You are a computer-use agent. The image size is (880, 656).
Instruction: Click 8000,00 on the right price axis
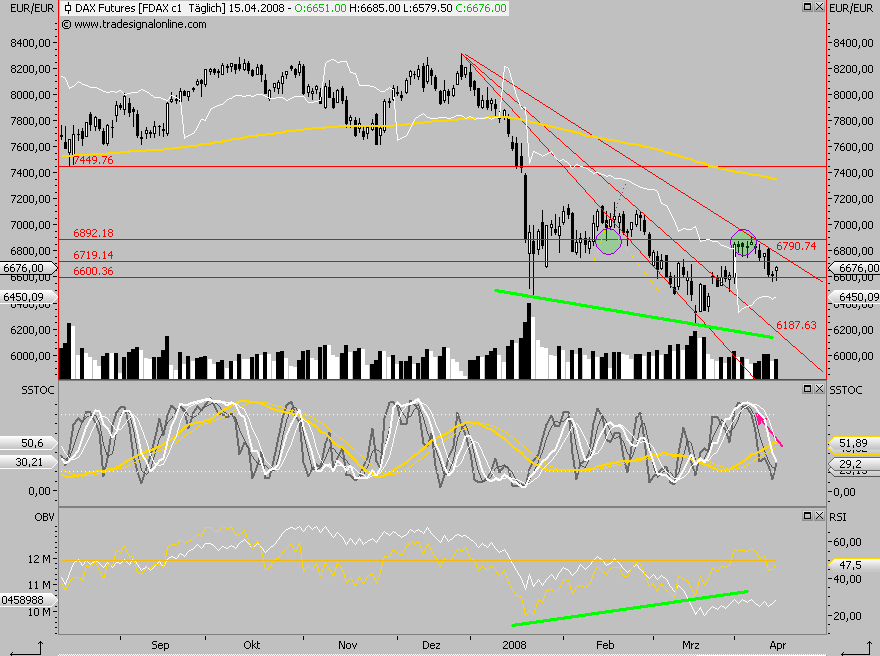tap(854, 95)
